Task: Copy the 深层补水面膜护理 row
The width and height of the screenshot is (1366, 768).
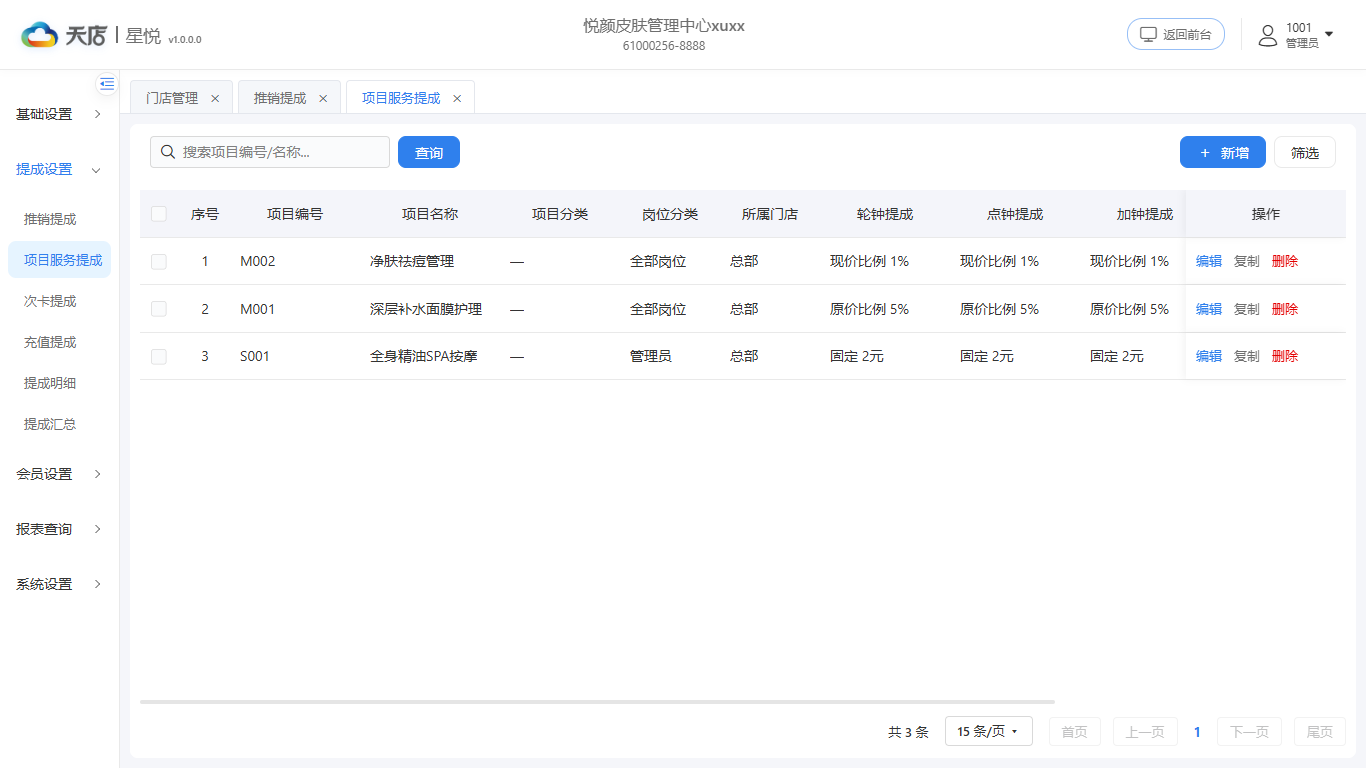Action: 1247,309
